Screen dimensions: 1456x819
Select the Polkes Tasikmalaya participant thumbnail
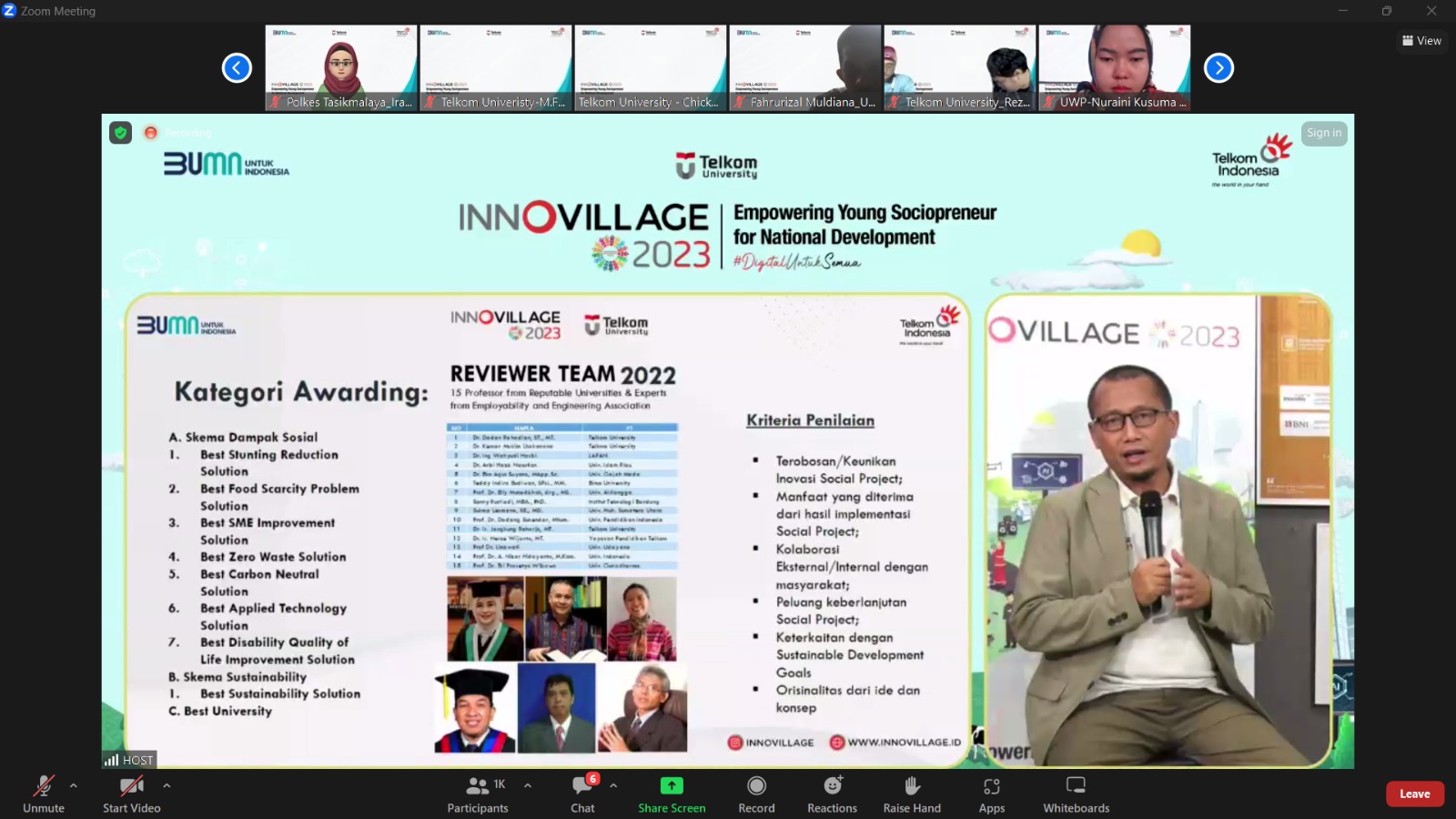pyautogui.click(x=341, y=68)
